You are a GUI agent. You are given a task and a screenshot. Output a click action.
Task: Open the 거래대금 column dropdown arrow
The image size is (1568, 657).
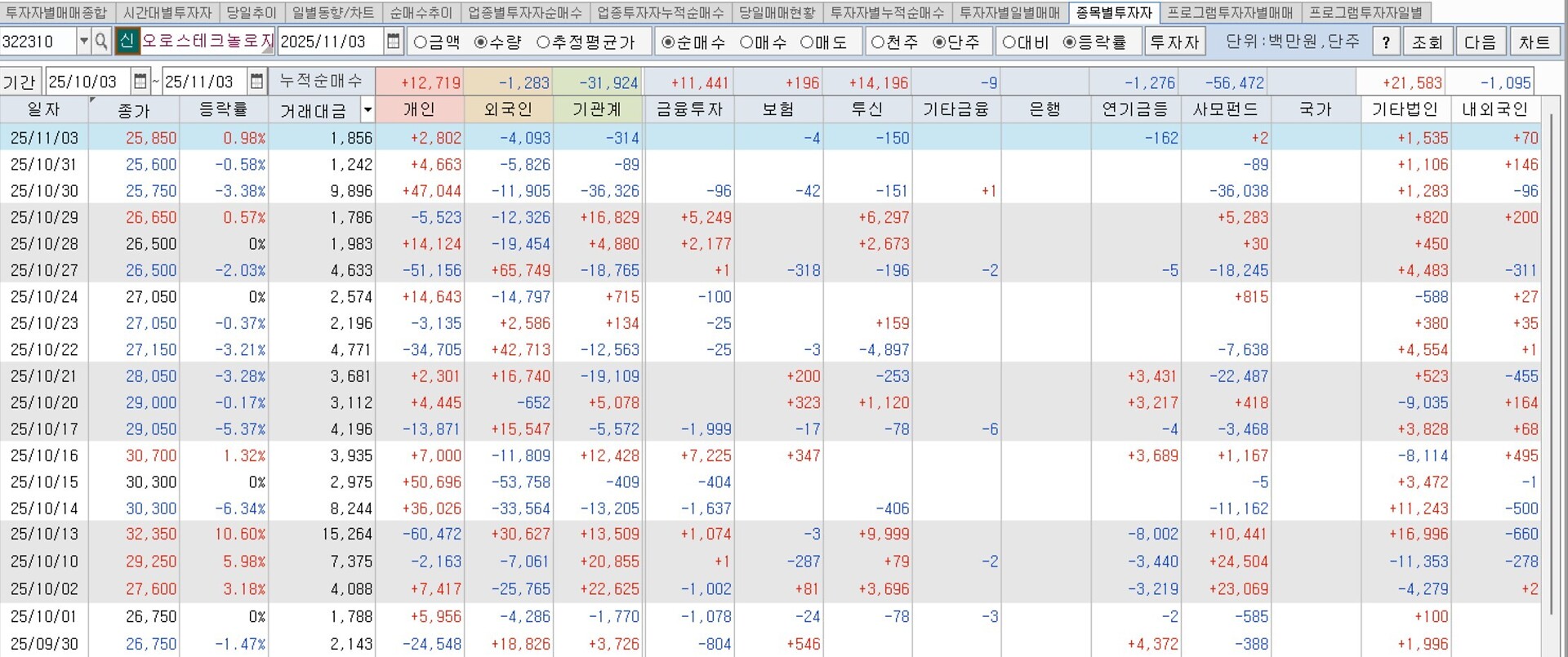367,110
